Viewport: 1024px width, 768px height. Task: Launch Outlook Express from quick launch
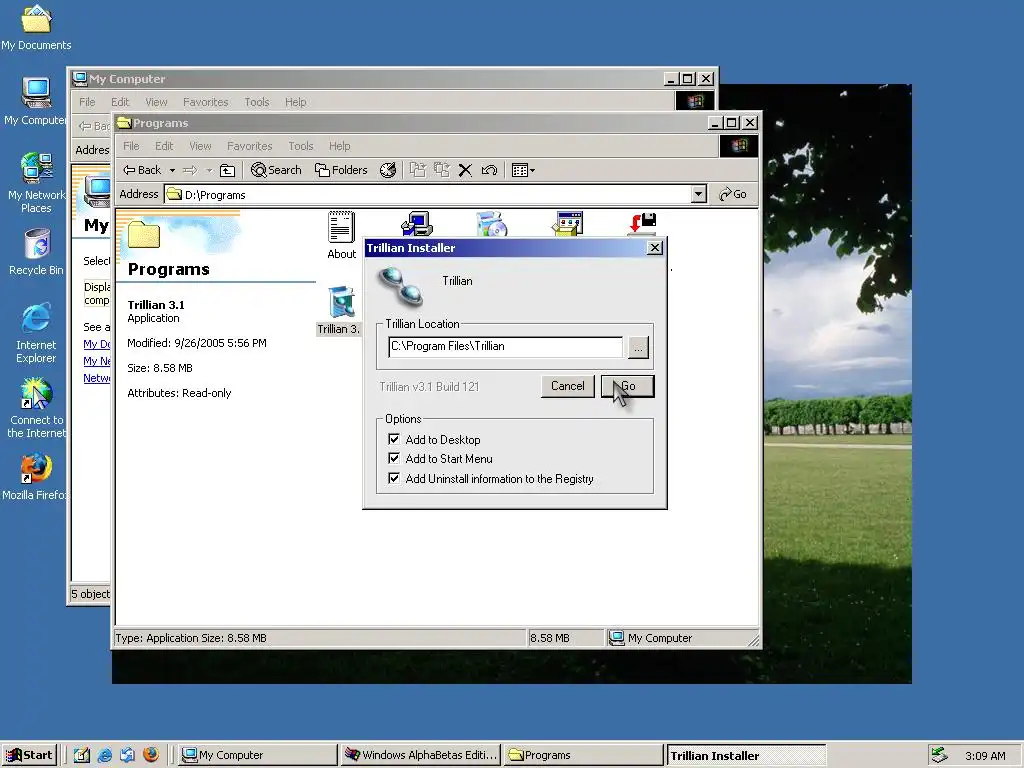tap(127, 755)
